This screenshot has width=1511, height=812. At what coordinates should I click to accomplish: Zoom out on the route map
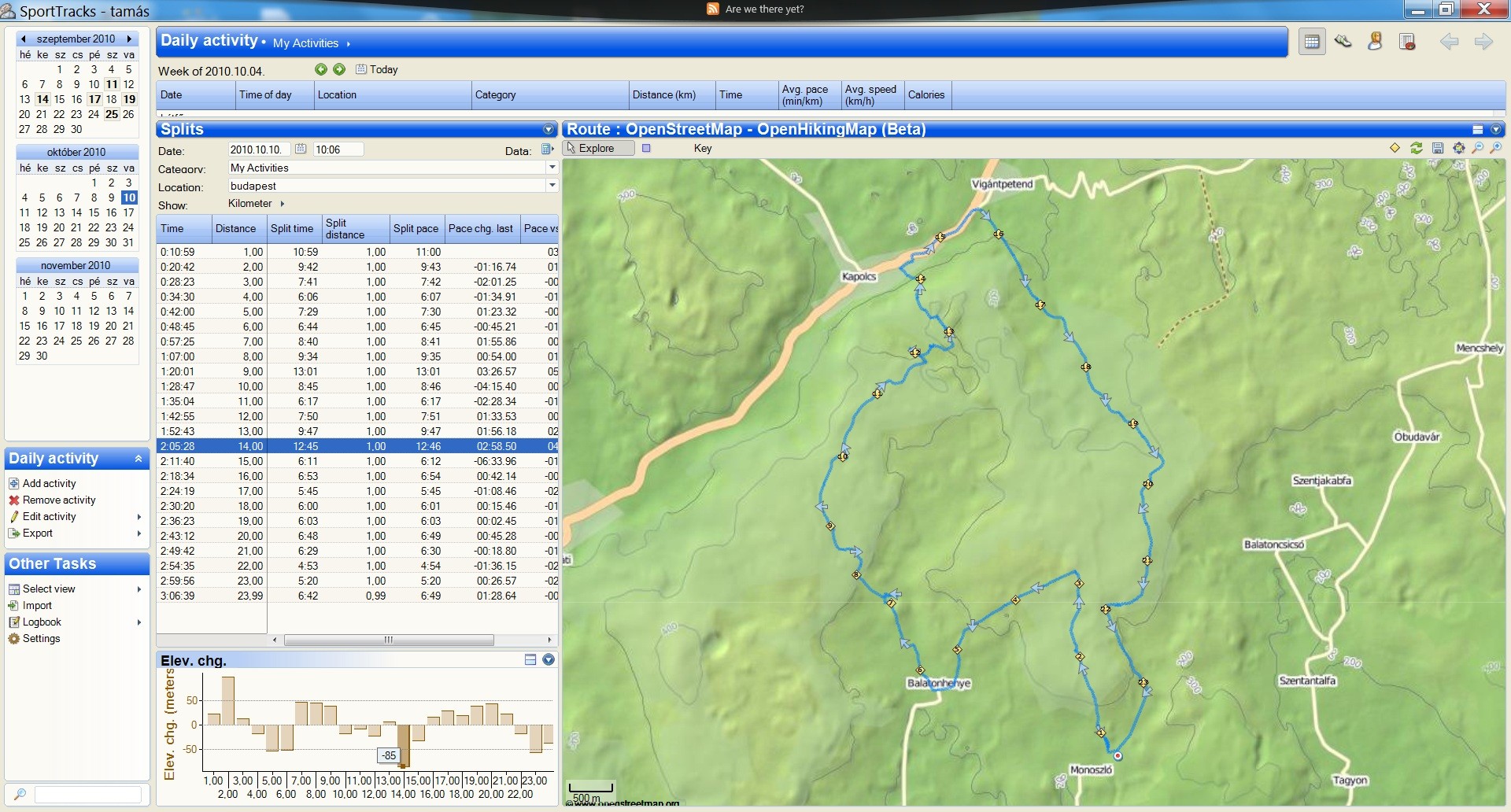1478,148
